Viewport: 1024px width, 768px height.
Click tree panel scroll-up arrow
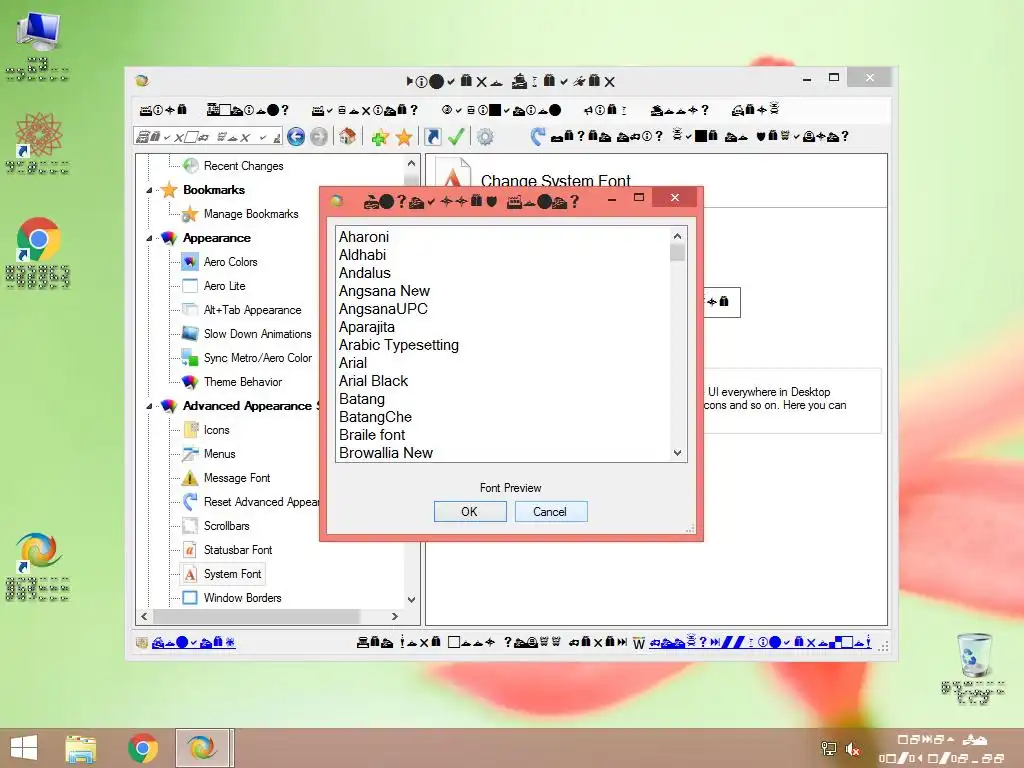(411, 164)
